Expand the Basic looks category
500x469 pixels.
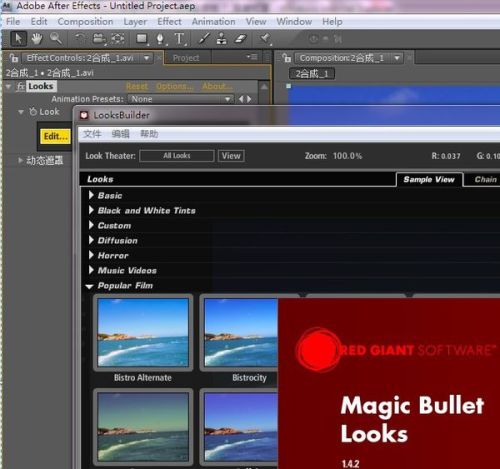click(x=91, y=195)
